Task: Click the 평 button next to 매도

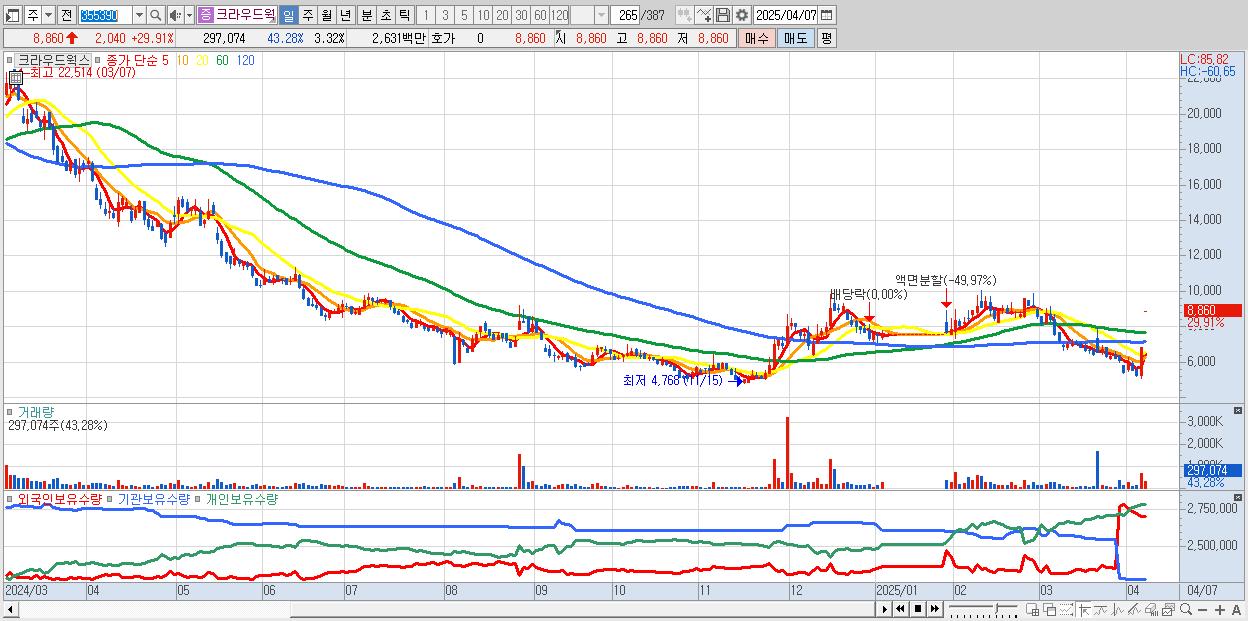Action: pyautogui.click(x=826, y=38)
